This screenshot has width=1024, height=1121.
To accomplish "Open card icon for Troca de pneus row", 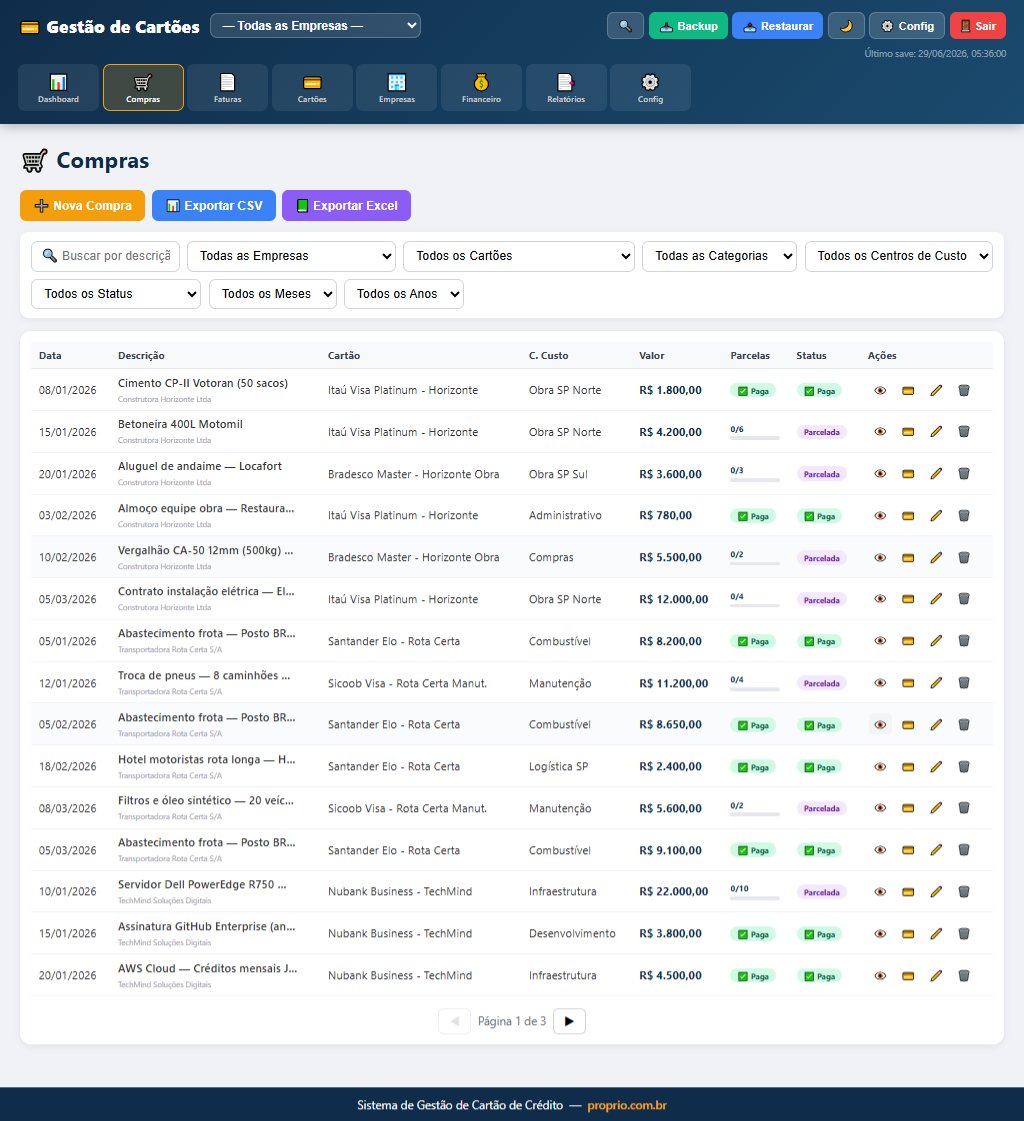I will click(x=908, y=683).
